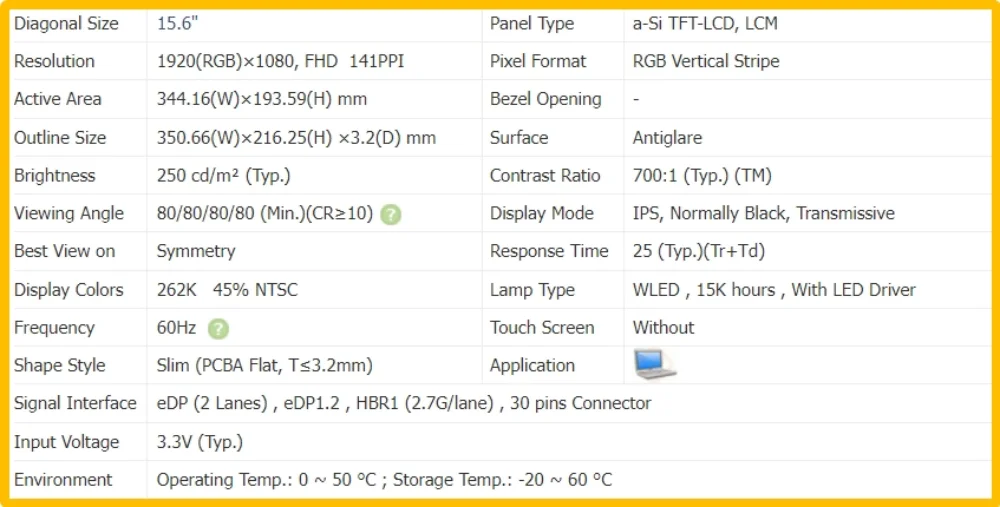Image resolution: width=1000 pixels, height=507 pixels.
Task: Click the help icon next to 60Hz
Action: click(218, 329)
